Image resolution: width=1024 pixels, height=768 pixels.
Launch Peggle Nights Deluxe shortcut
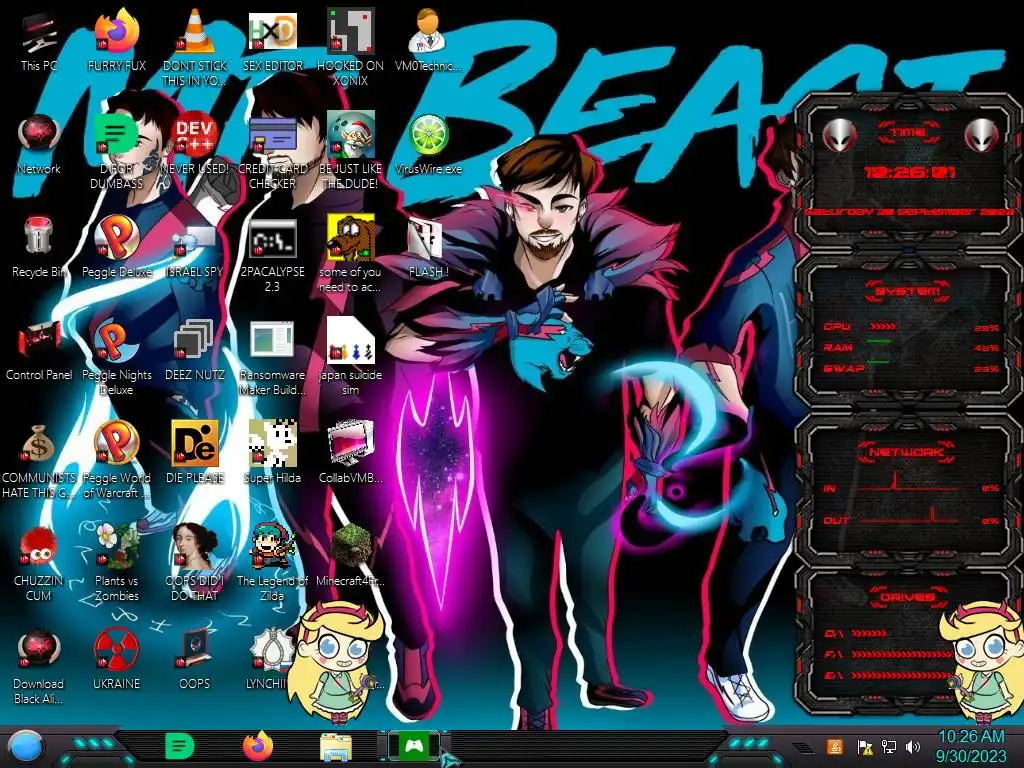(x=116, y=358)
